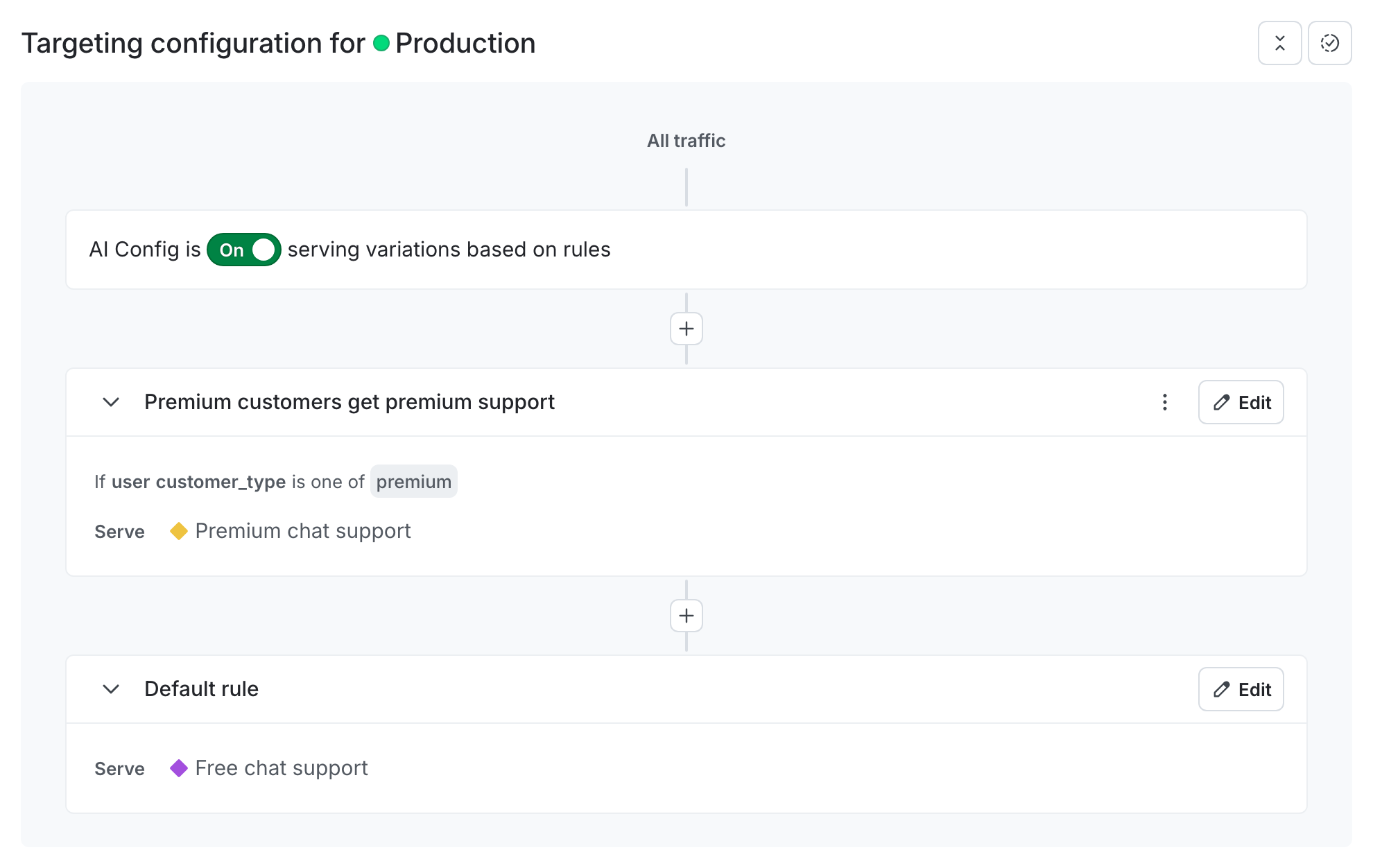Image resolution: width=1373 pixels, height=868 pixels.
Task: Collapse the Premium customers get premium support rule
Action: coord(110,402)
